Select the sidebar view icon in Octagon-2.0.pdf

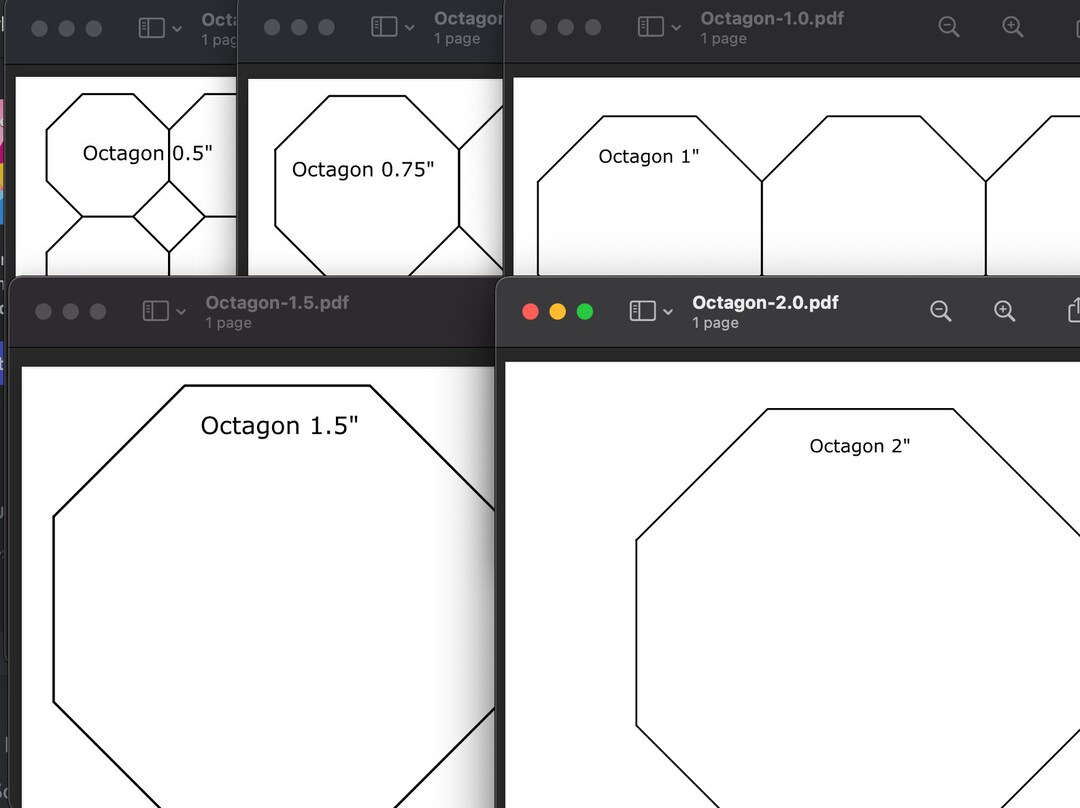[641, 311]
